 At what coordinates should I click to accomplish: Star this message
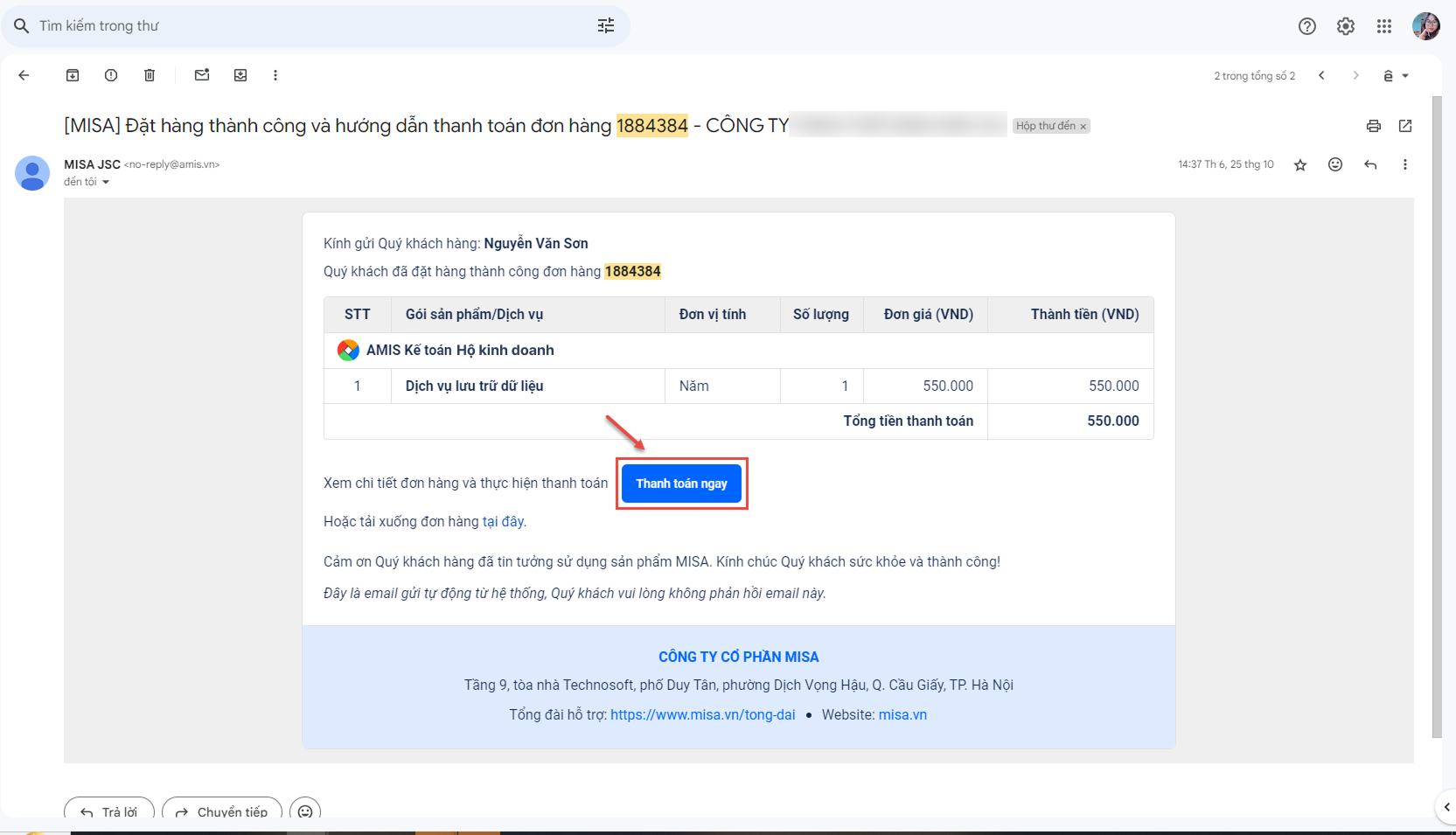[x=1300, y=164]
